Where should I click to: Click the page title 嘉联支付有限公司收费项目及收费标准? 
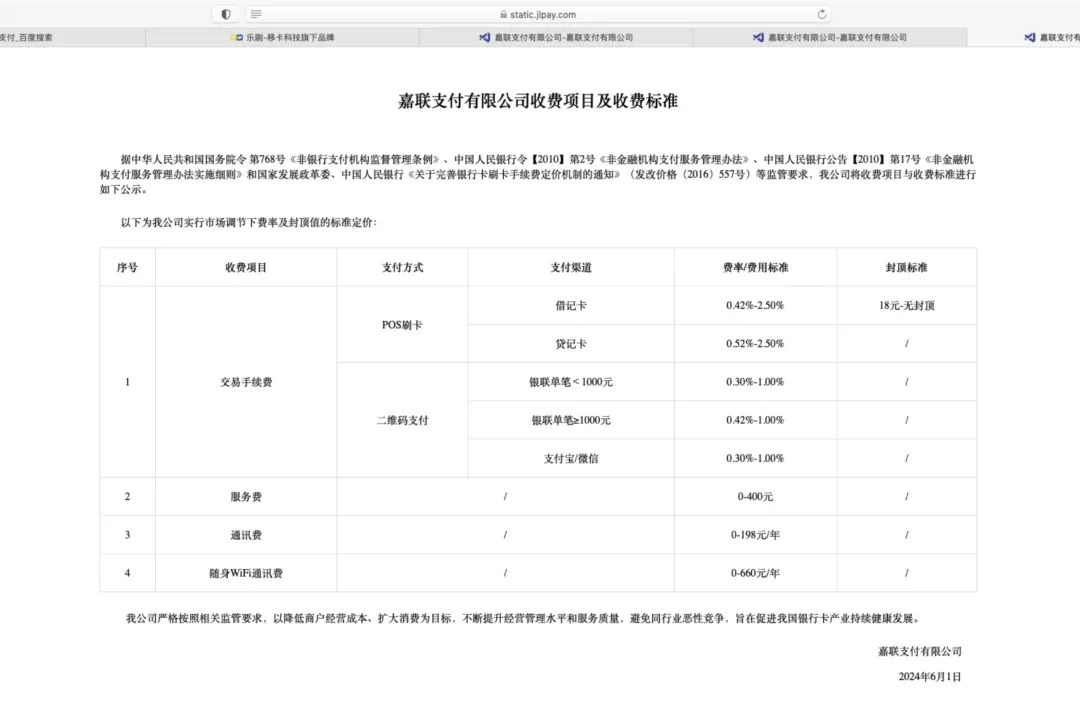click(538, 102)
